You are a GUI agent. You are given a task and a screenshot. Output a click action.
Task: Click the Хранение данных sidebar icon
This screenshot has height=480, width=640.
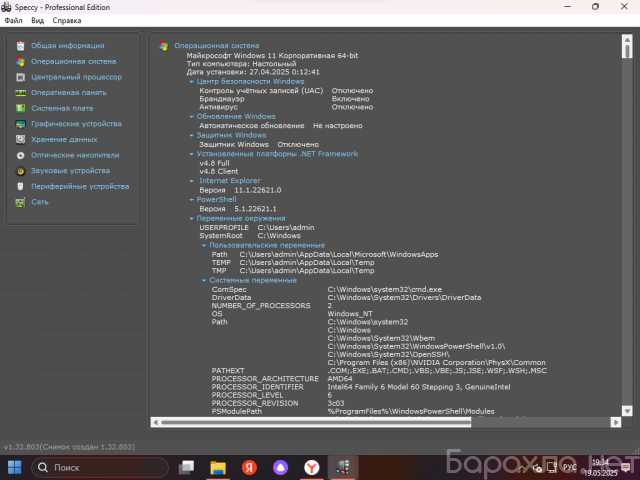pos(20,140)
